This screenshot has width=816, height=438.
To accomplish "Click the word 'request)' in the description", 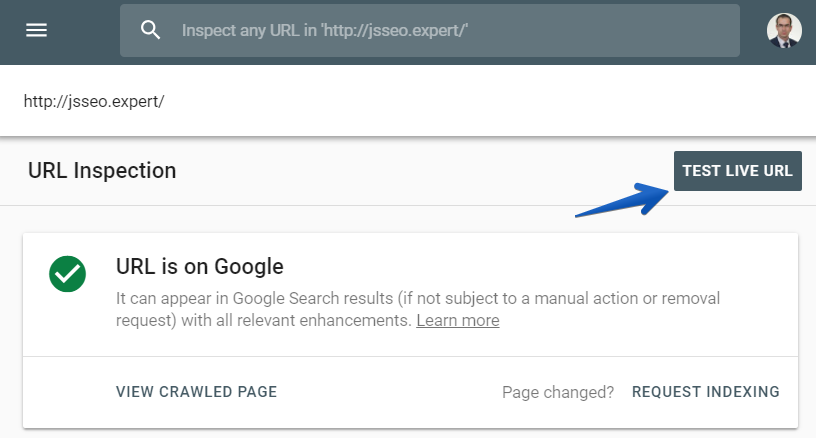I will click(146, 321).
